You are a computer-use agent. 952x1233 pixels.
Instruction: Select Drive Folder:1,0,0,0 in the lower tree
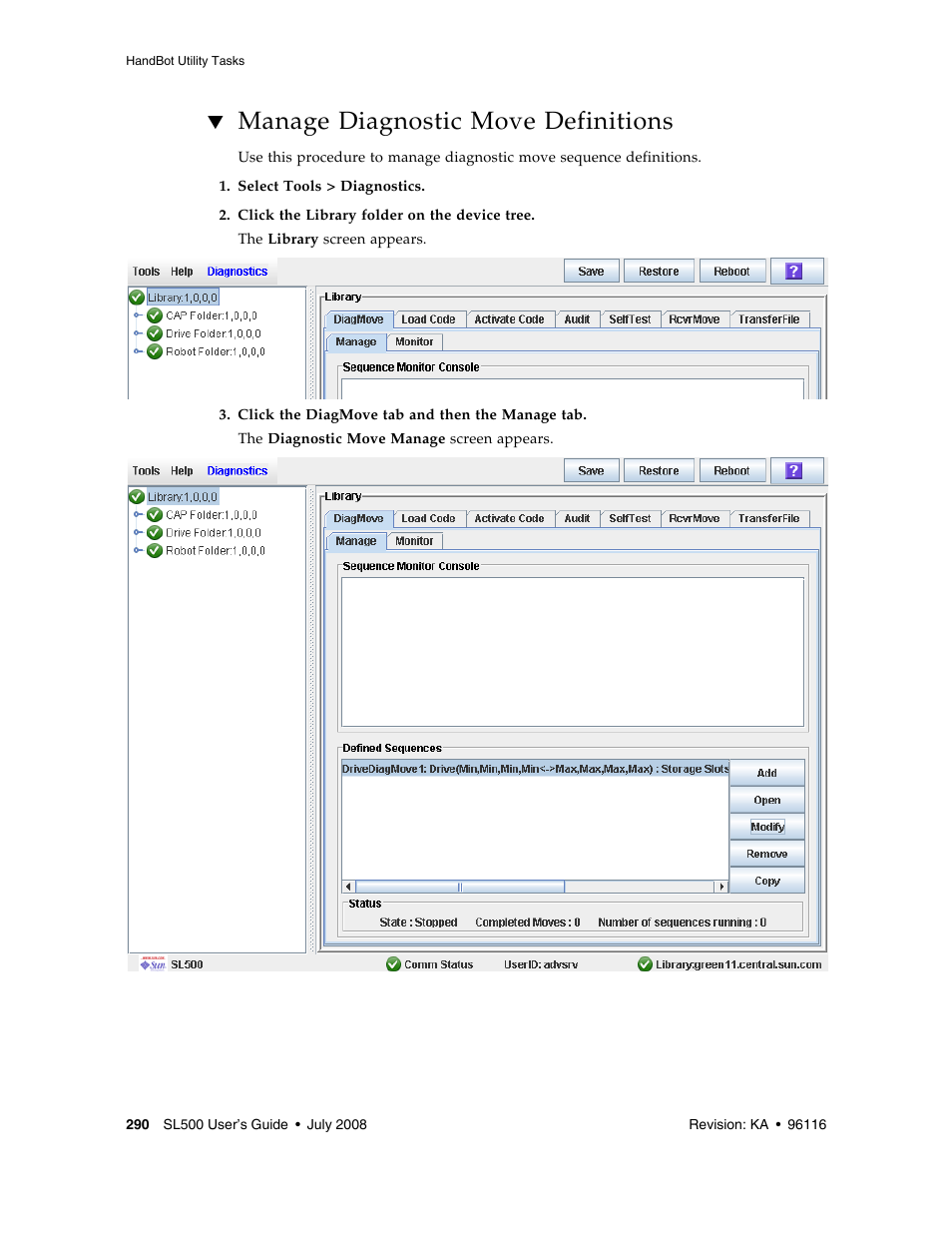(x=214, y=533)
